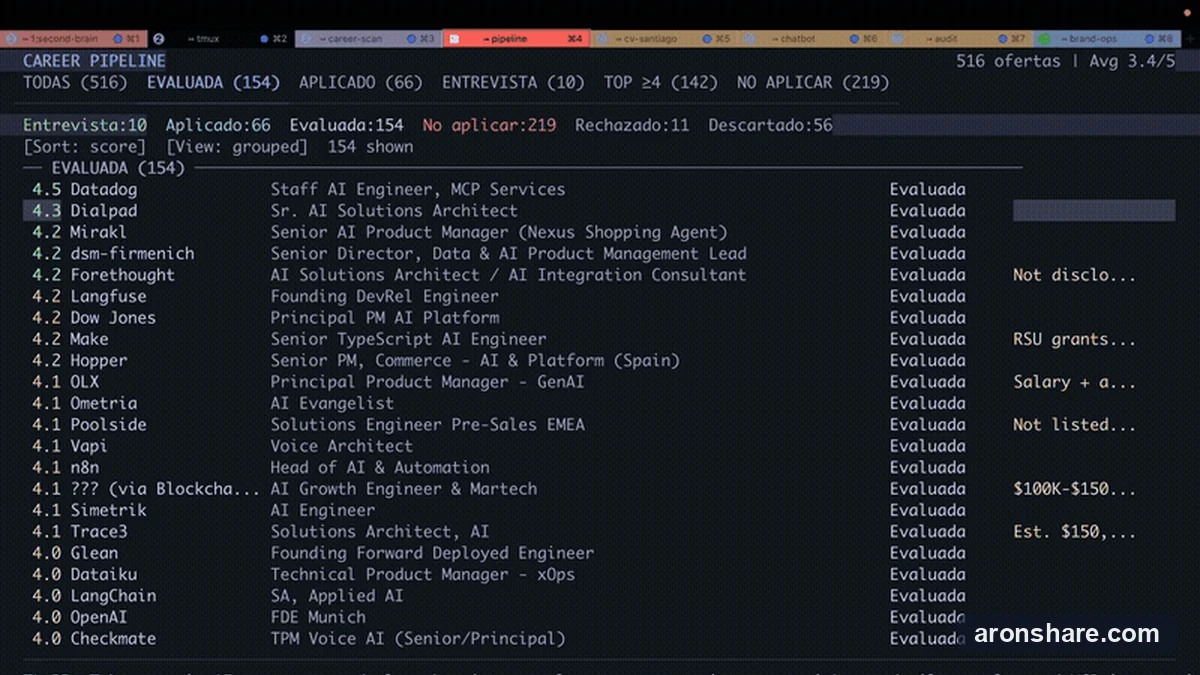Select the APLICADO (66) filter tab
This screenshot has height=675, width=1200.
click(x=361, y=83)
